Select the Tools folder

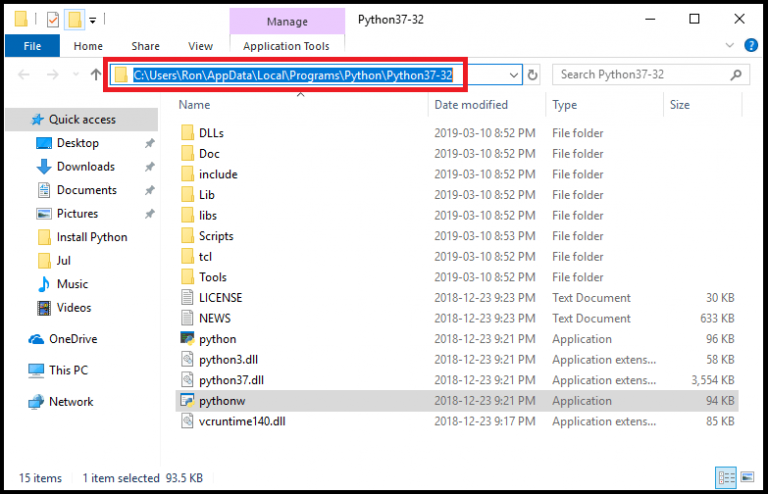pos(213,277)
